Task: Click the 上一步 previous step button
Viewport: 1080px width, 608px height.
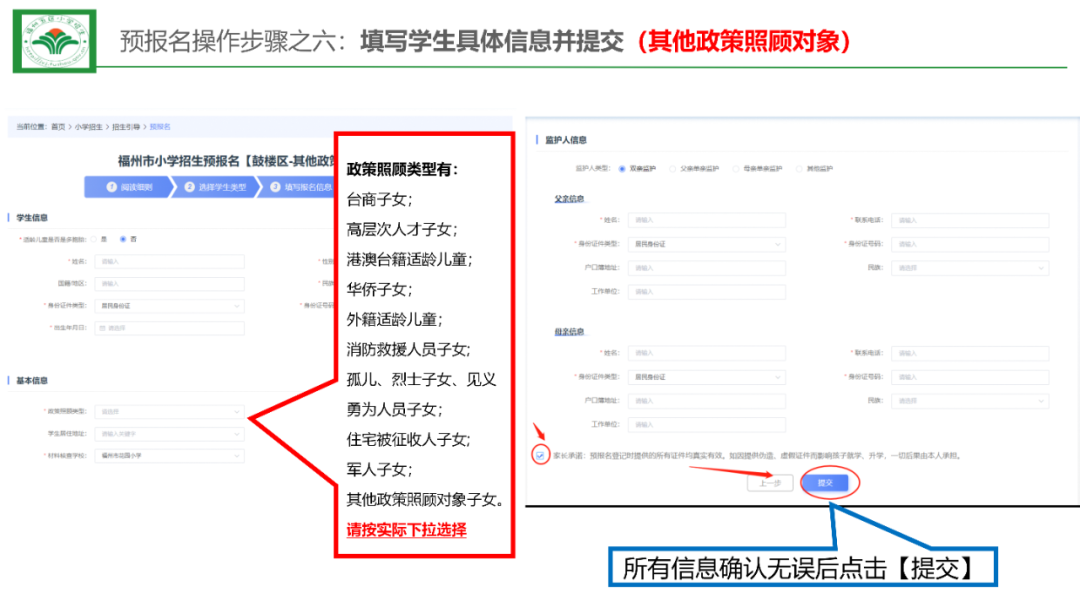Action: (770, 483)
